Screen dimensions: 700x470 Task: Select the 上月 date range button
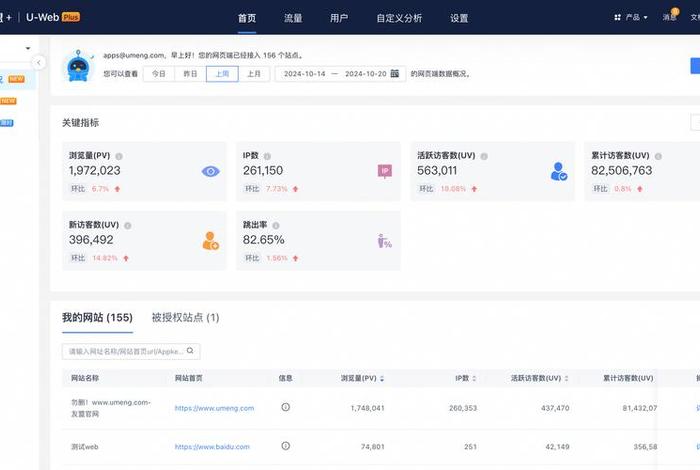254,74
